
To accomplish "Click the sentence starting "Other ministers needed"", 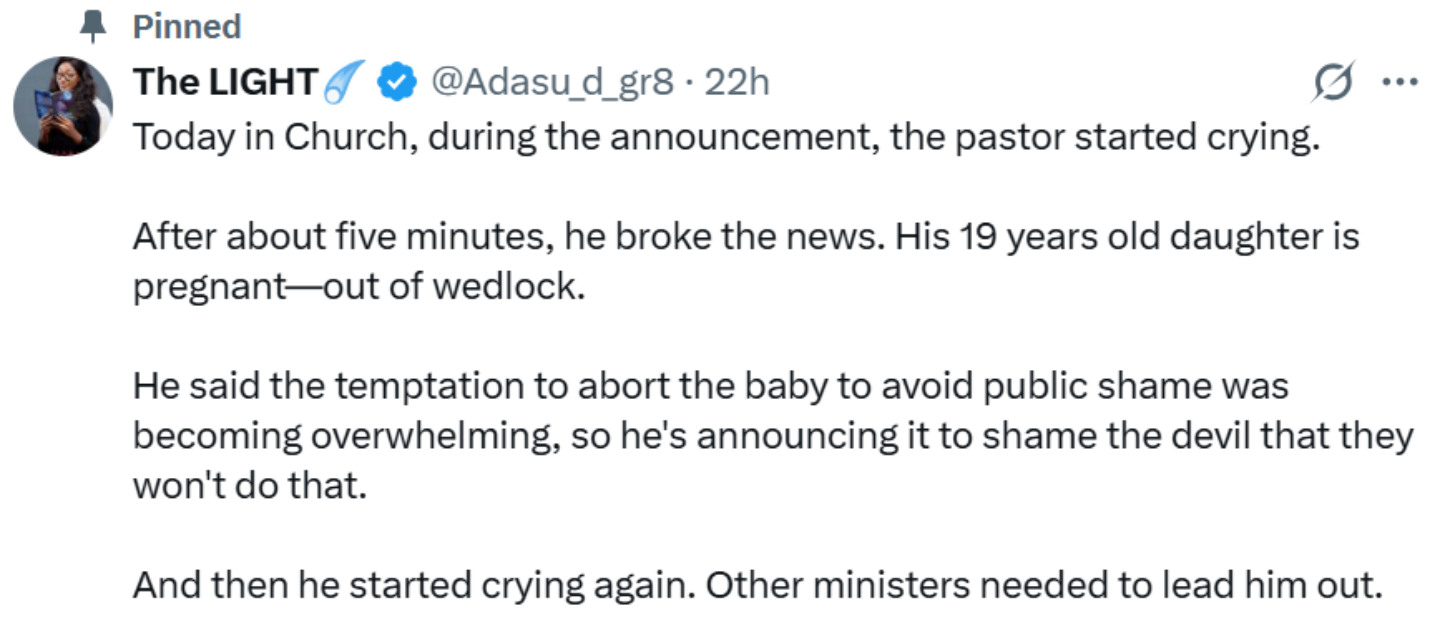I will click(1044, 585).
